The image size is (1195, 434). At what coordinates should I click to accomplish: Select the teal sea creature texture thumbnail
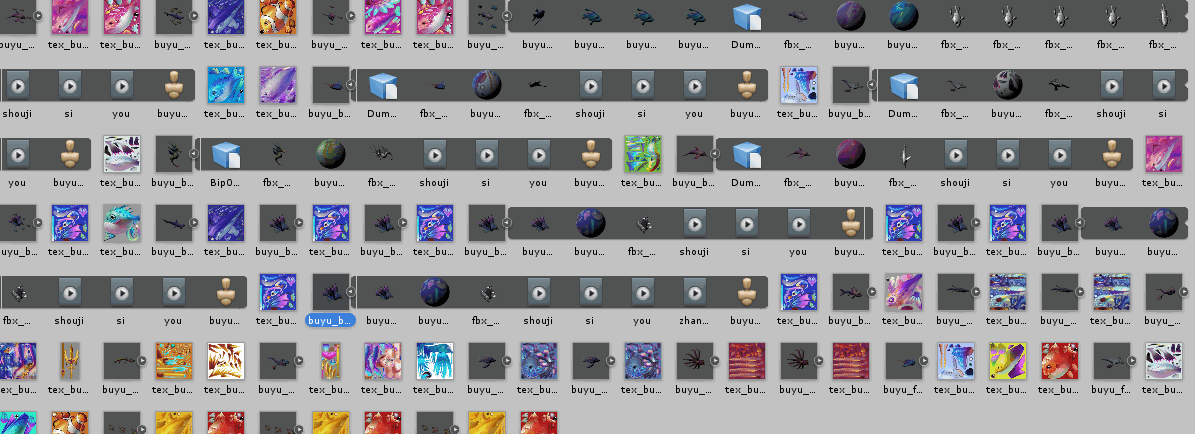click(122, 223)
